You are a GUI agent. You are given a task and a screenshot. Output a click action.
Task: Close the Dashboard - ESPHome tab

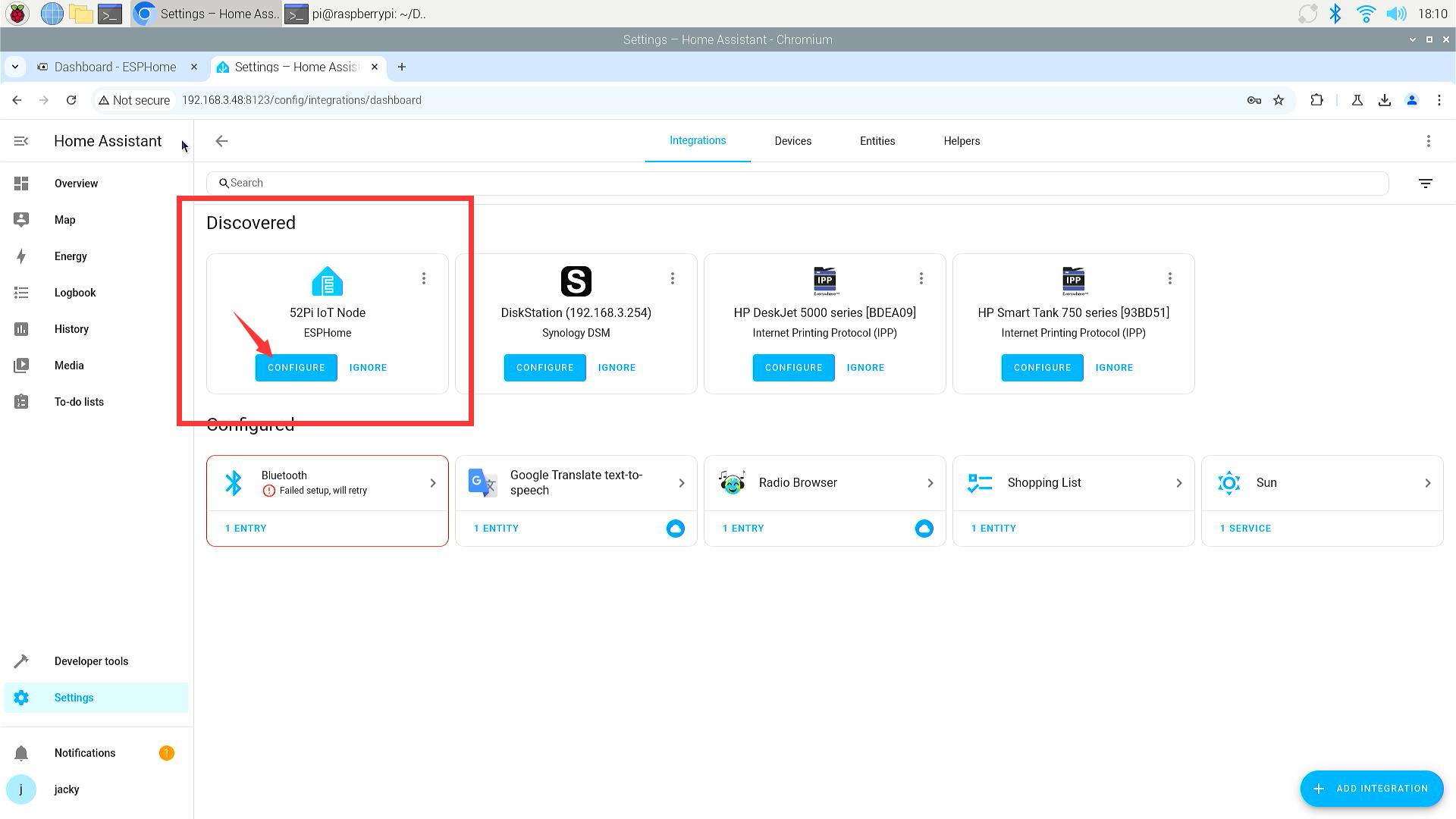(194, 67)
